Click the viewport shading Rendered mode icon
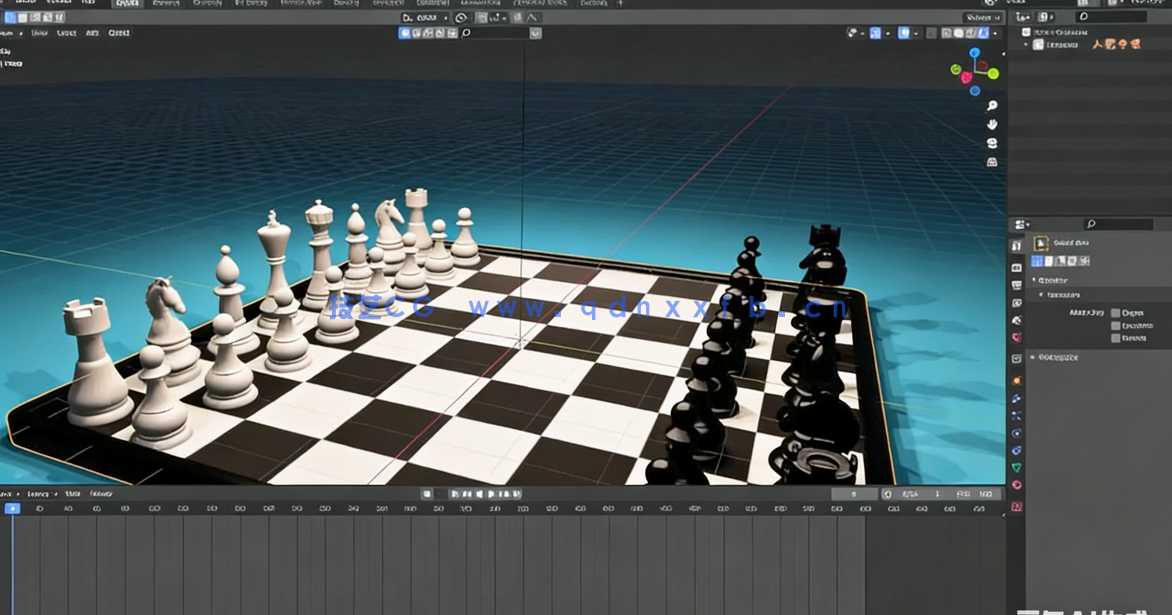 pos(984,34)
